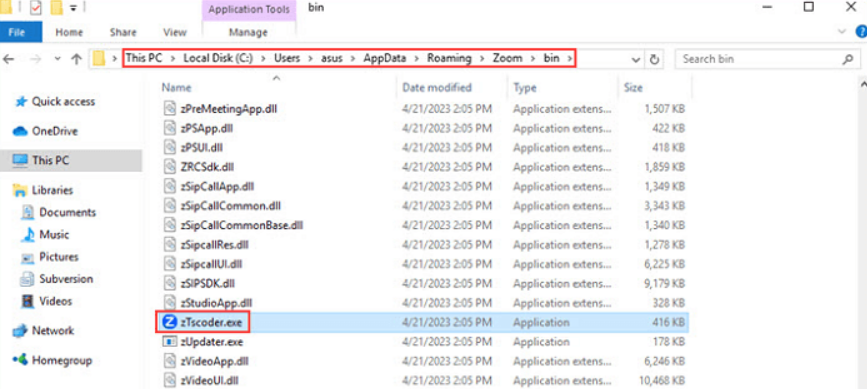Click the zSipcallUI.dll file icon
This screenshot has width=867, height=389.
point(169,264)
